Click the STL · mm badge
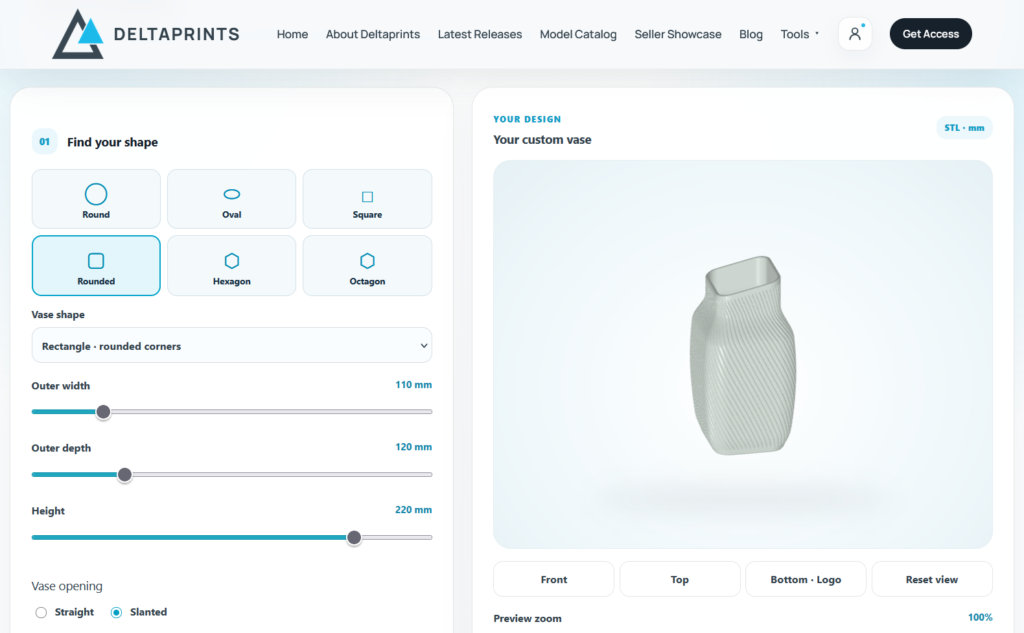The height and width of the screenshot is (633, 1024). (x=964, y=127)
